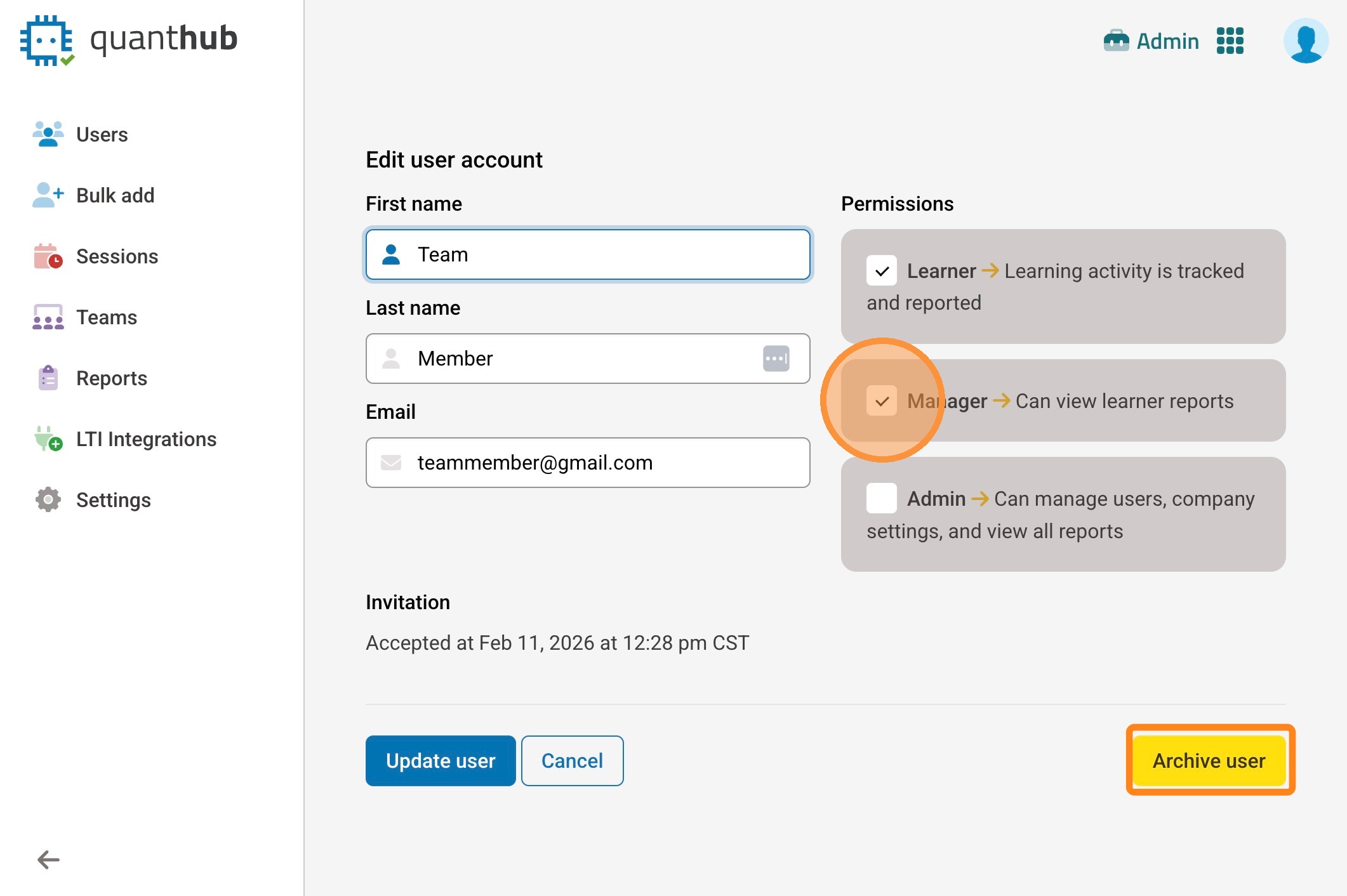Image resolution: width=1347 pixels, height=896 pixels.
Task: Click the Cancel button
Action: 572,761
